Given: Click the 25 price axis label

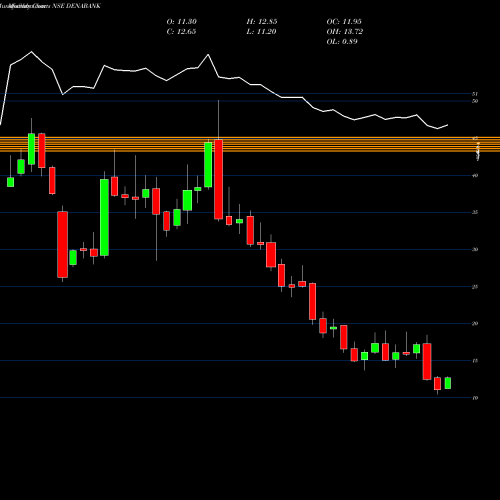Looking at the screenshot, I should [475, 287].
